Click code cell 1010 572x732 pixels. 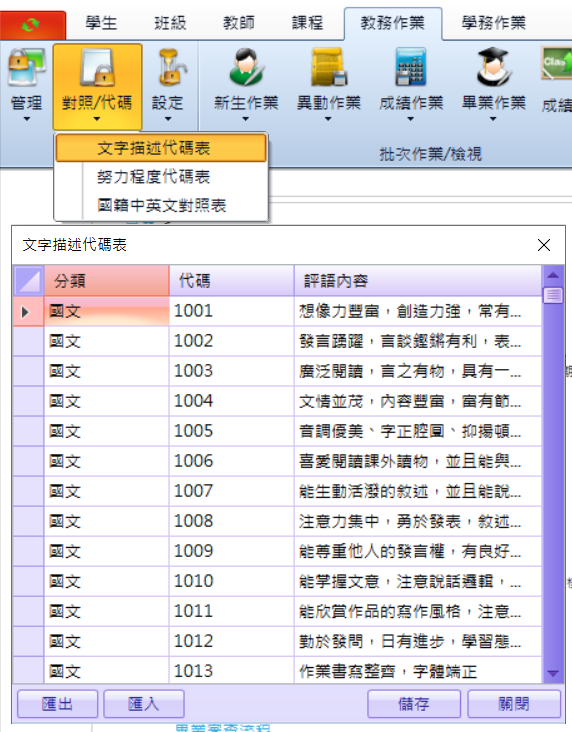point(232,581)
